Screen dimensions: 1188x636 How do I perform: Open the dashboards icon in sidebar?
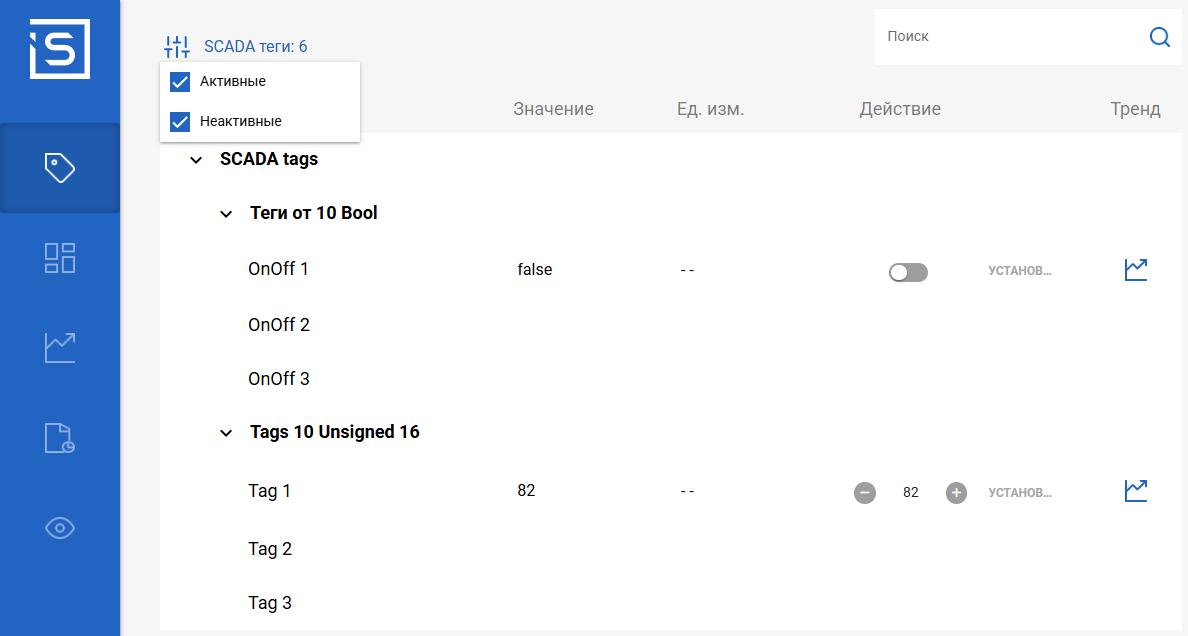[60, 258]
